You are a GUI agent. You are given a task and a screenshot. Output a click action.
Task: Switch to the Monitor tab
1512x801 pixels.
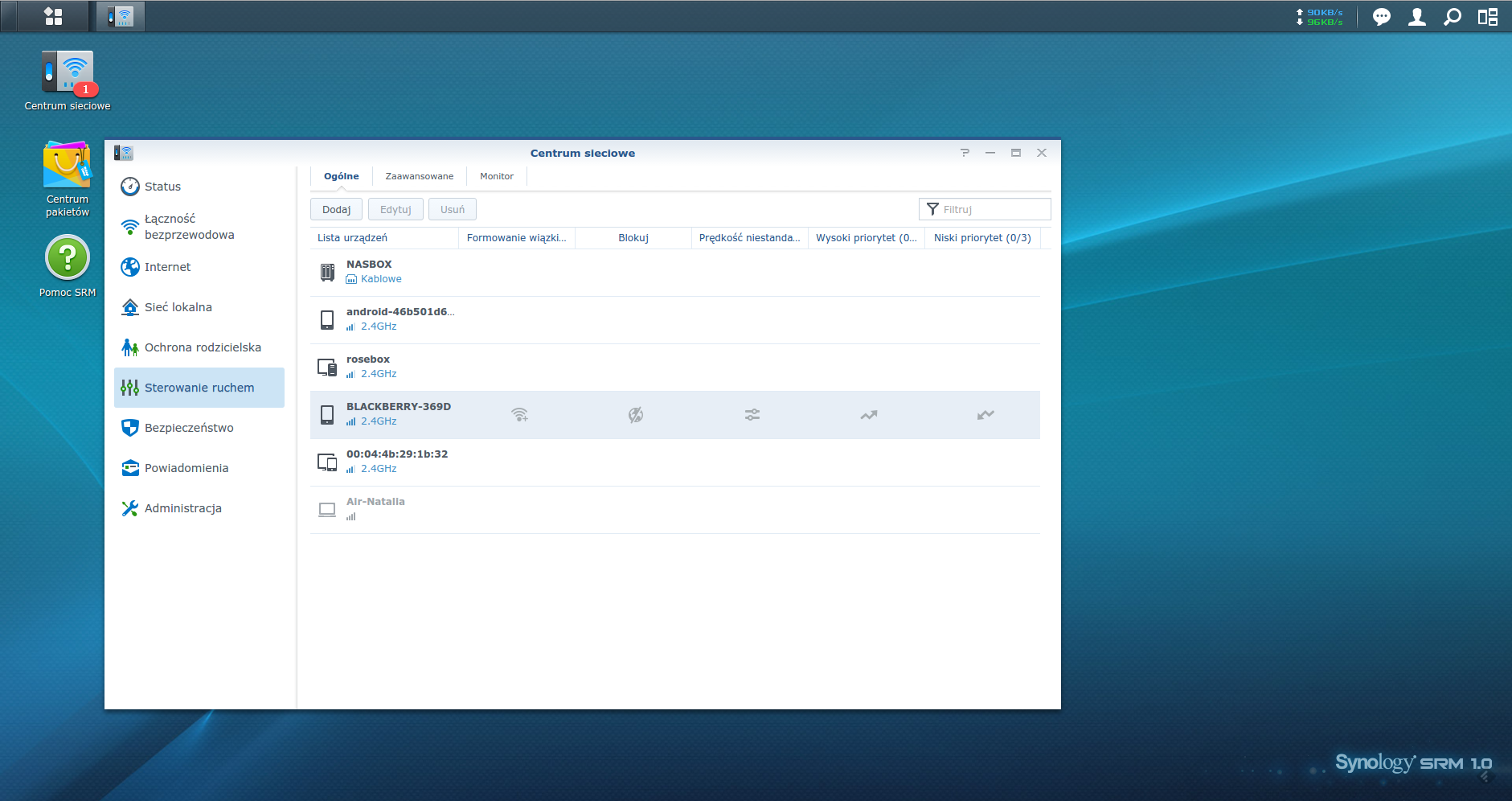[x=497, y=176]
